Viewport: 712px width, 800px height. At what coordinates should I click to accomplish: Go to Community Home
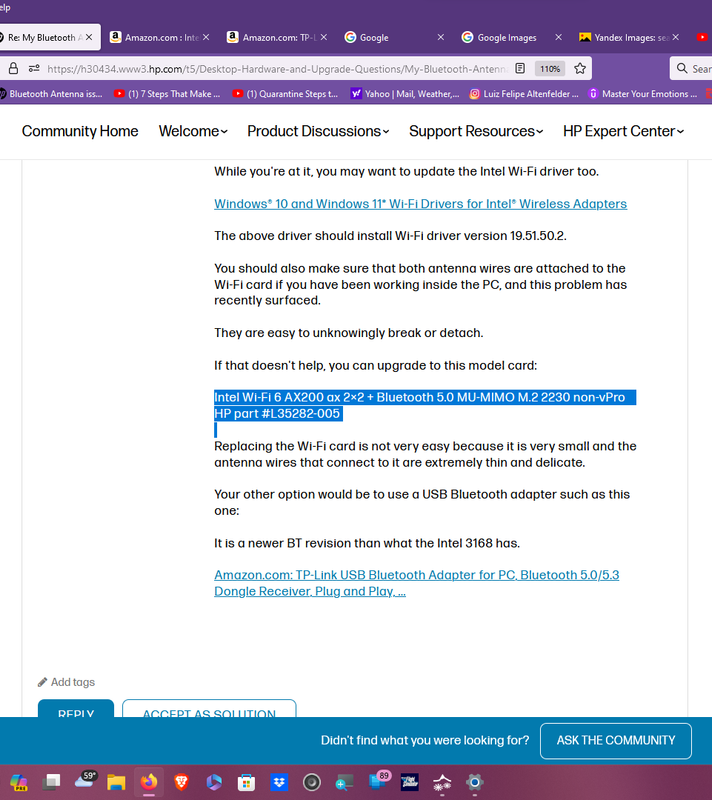click(x=80, y=131)
